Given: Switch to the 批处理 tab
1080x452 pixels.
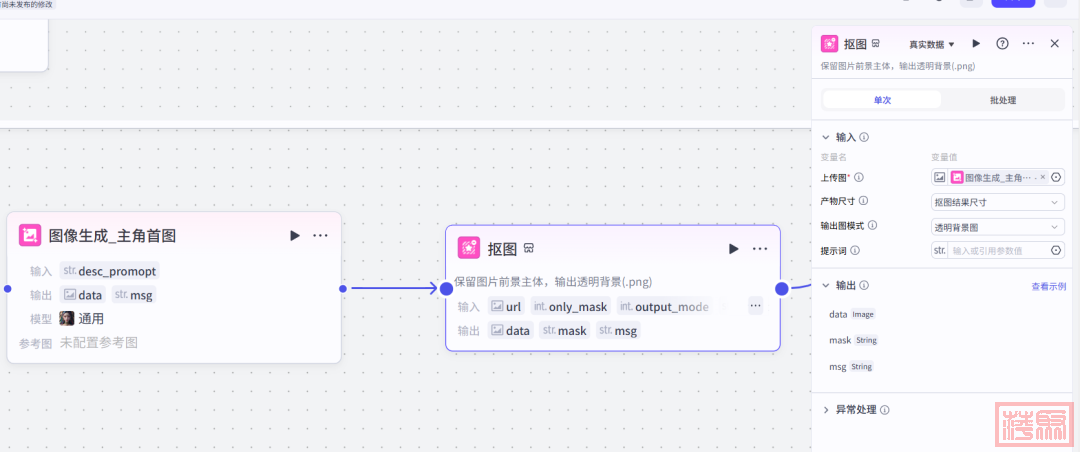Looking at the screenshot, I should pyautogui.click(x=1002, y=100).
